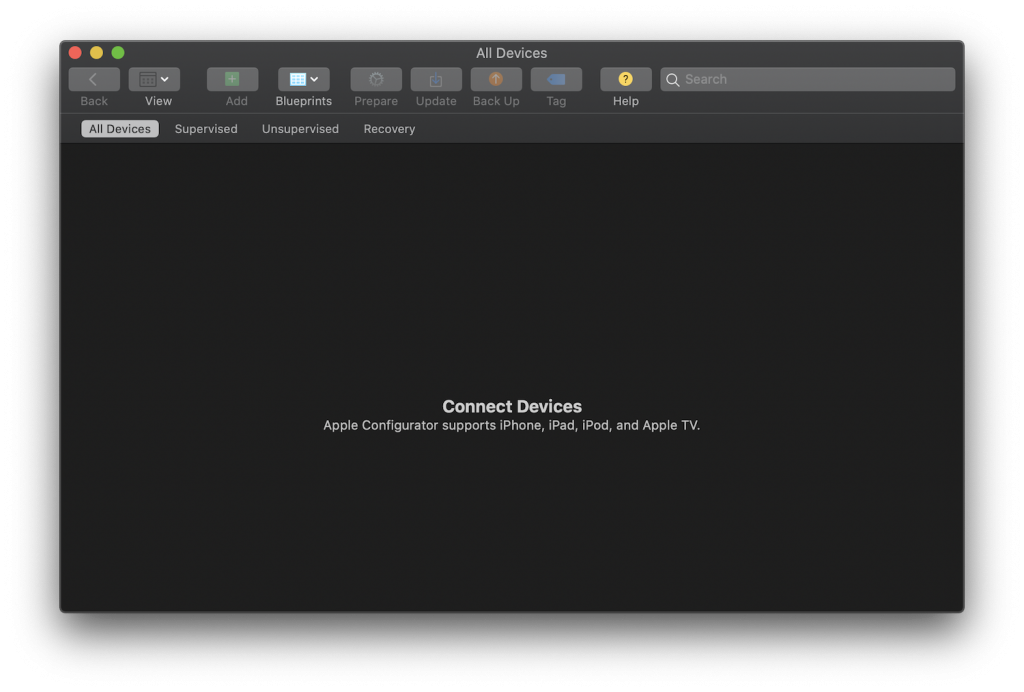Switch to the Recovery tab
Screen dimensions: 1024x692
(389, 128)
